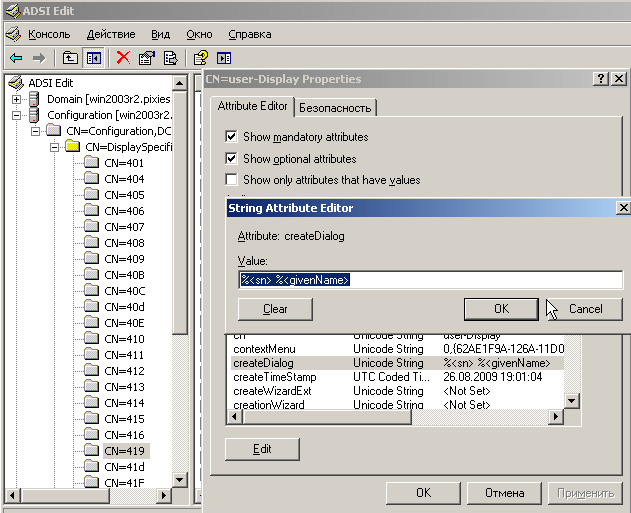
Task: Expand the Domain node in tree
Action: pos(16,99)
